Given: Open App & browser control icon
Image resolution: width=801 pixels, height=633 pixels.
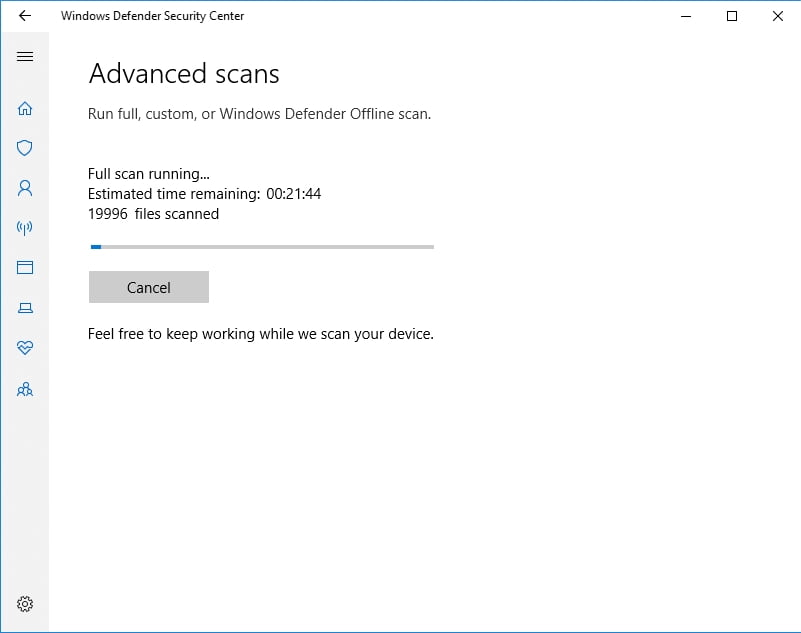Looking at the screenshot, I should tap(25, 268).
